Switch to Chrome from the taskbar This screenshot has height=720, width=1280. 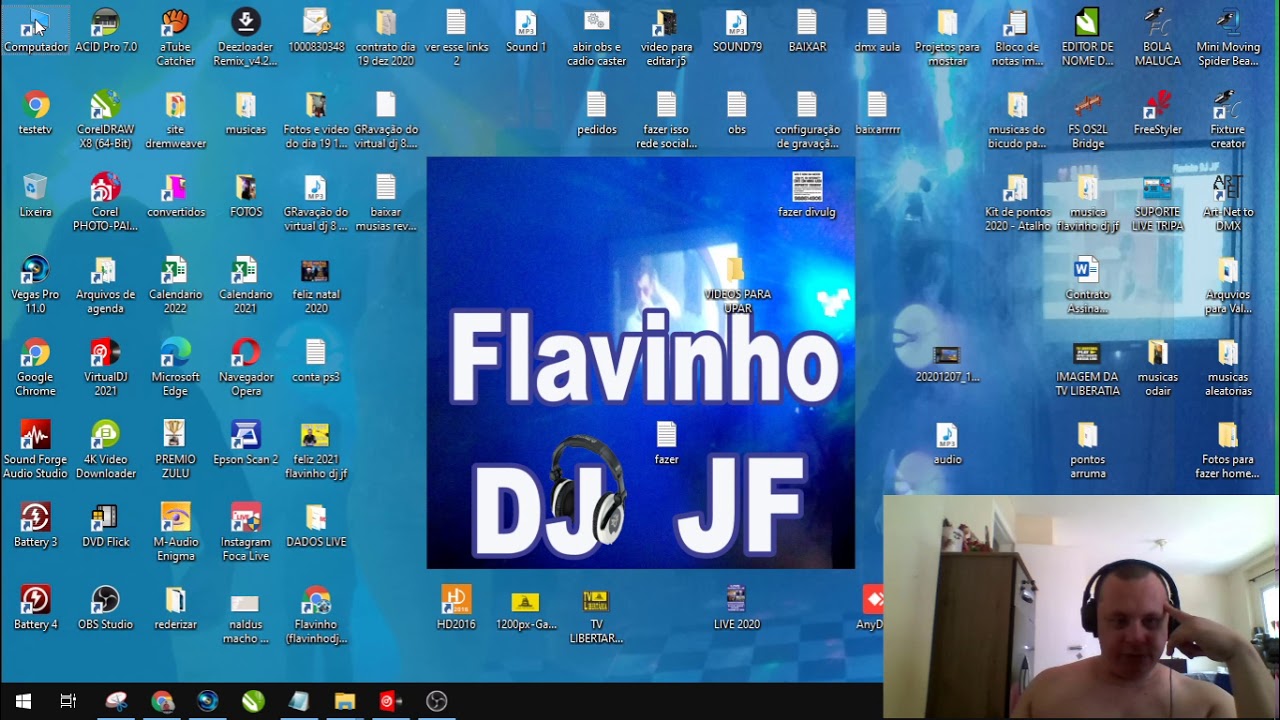point(162,701)
